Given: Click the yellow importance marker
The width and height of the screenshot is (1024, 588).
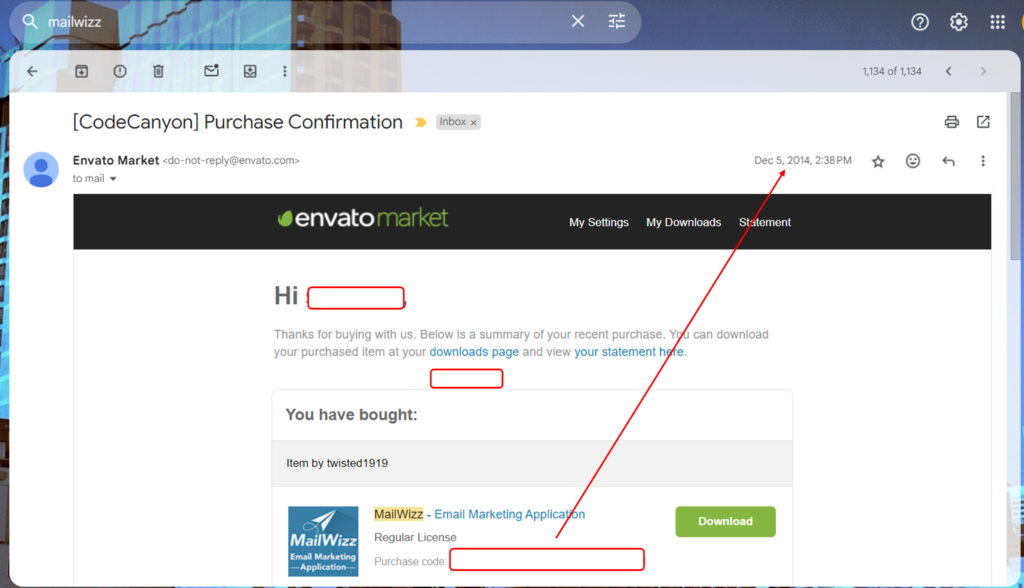Looking at the screenshot, I should tap(421, 122).
